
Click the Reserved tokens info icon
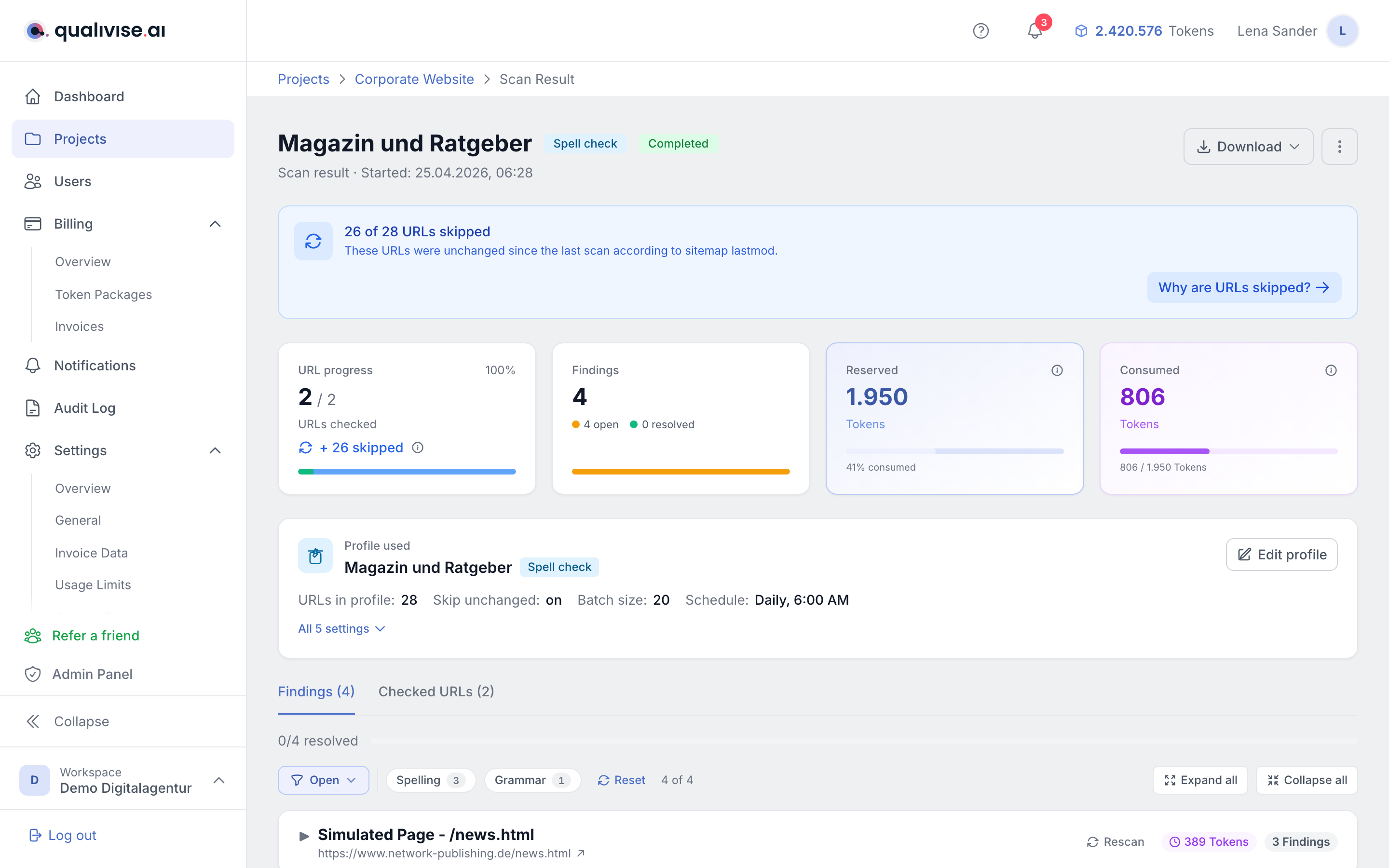1057,370
